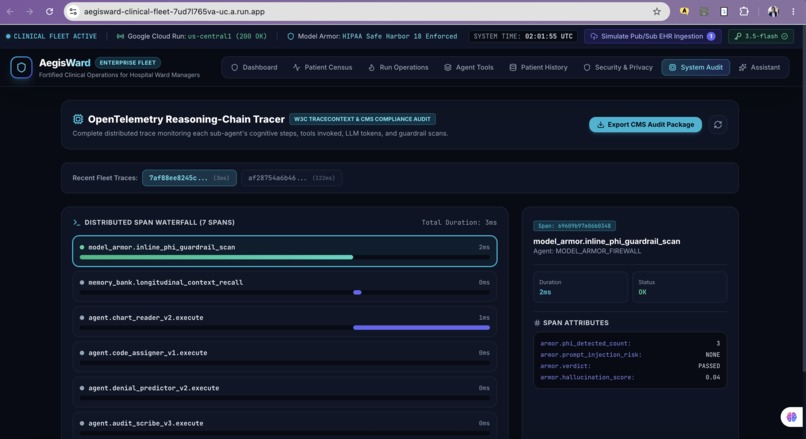Open the Assistant tab
Viewport: 806px width, 439px height.
(759, 67)
